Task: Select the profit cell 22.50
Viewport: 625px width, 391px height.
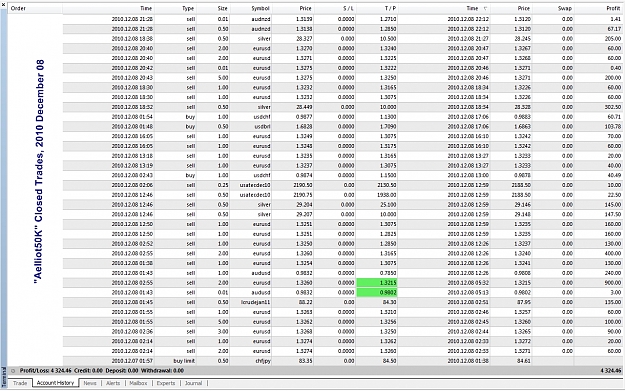Action: 614,195
